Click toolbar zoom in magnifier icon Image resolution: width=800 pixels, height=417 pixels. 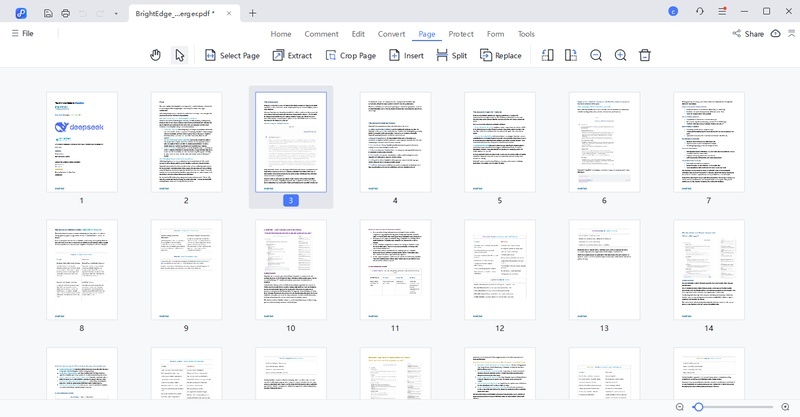[x=620, y=55]
